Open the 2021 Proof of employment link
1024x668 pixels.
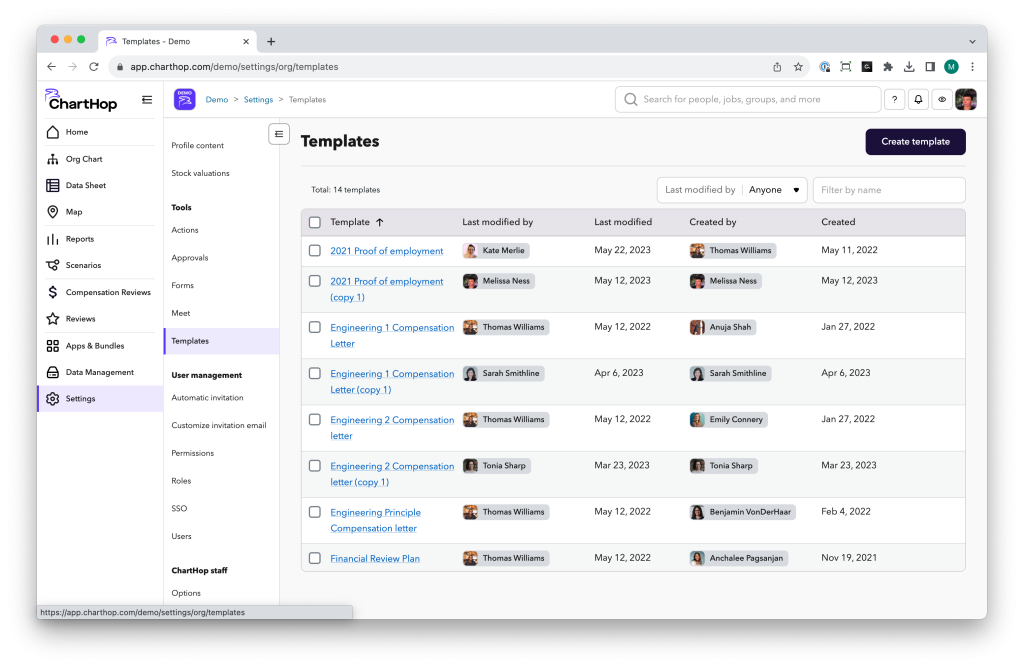tap(386, 251)
